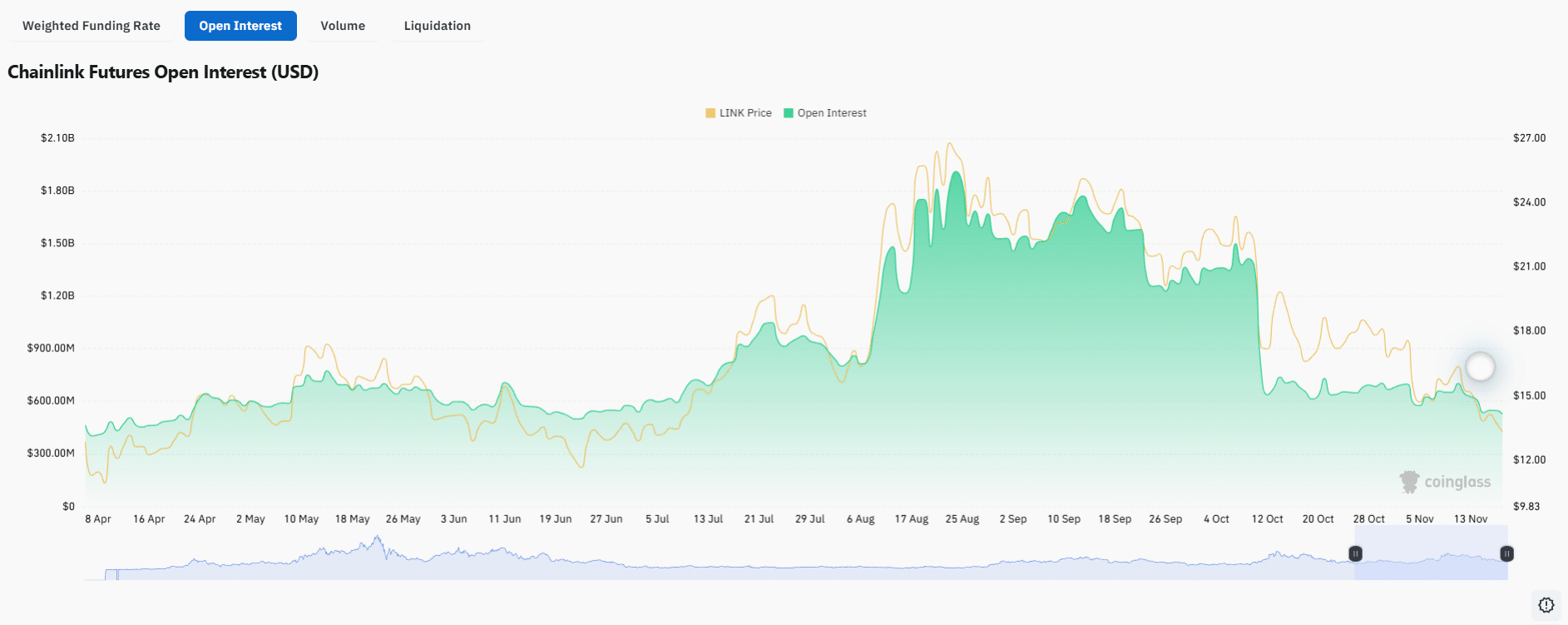1568x625 pixels.
Task: Click the yellow LINK Price legend swatch
Action: pyautogui.click(x=710, y=113)
